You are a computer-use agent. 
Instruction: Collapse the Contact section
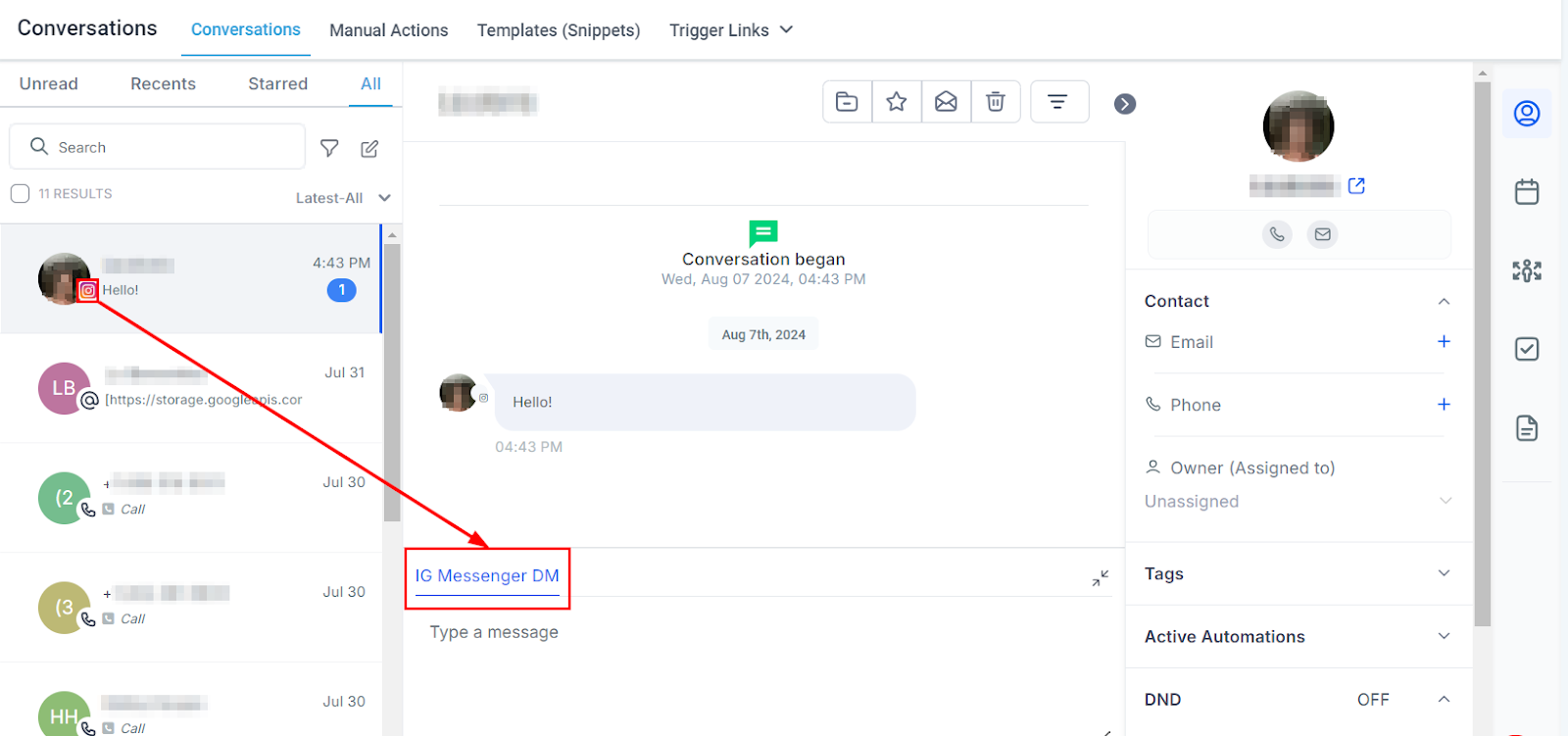tap(1444, 302)
